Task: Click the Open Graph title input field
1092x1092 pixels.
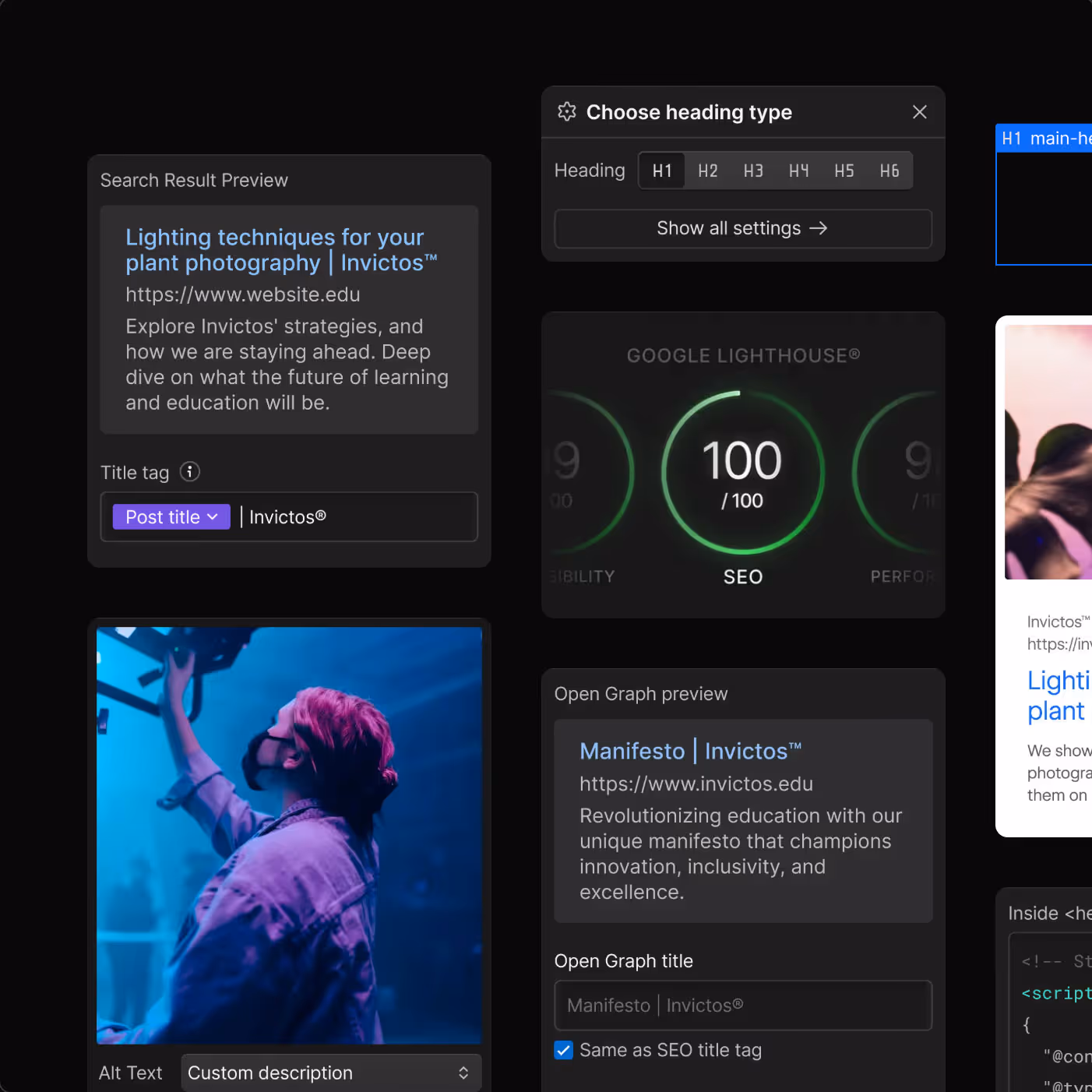Action: point(742,1005)
